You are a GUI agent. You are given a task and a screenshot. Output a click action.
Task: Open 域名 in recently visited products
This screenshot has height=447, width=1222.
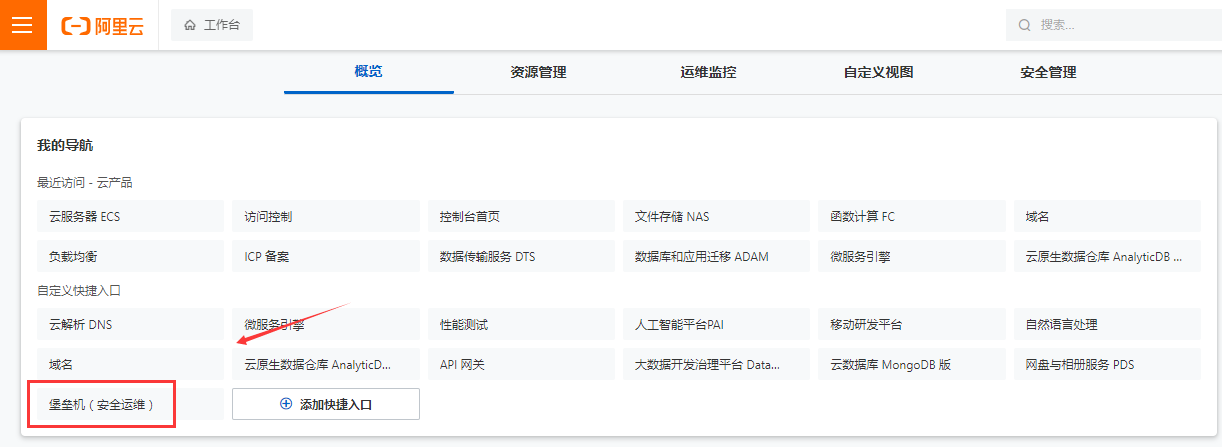pos(1107,216)
